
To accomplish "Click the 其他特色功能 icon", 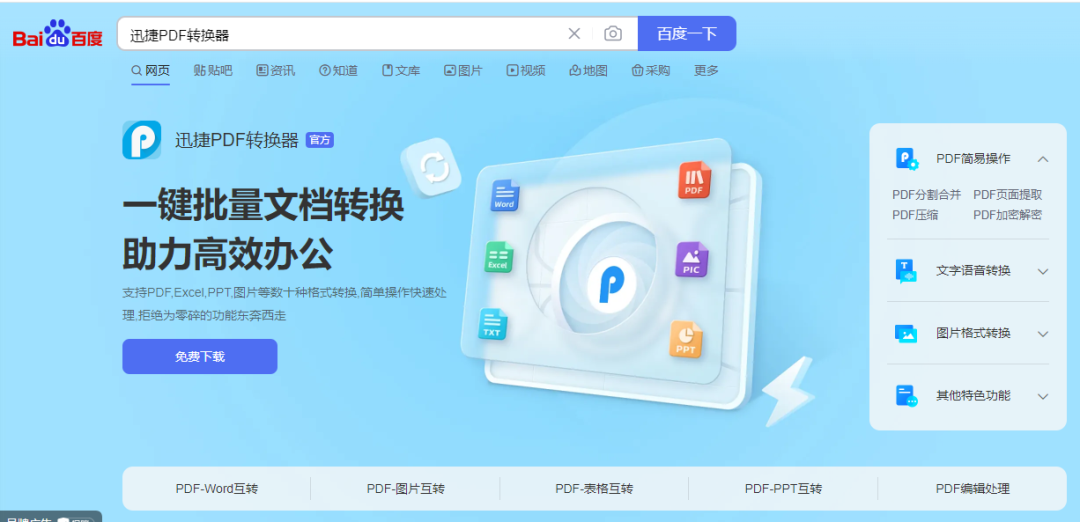I will (906, 396).
